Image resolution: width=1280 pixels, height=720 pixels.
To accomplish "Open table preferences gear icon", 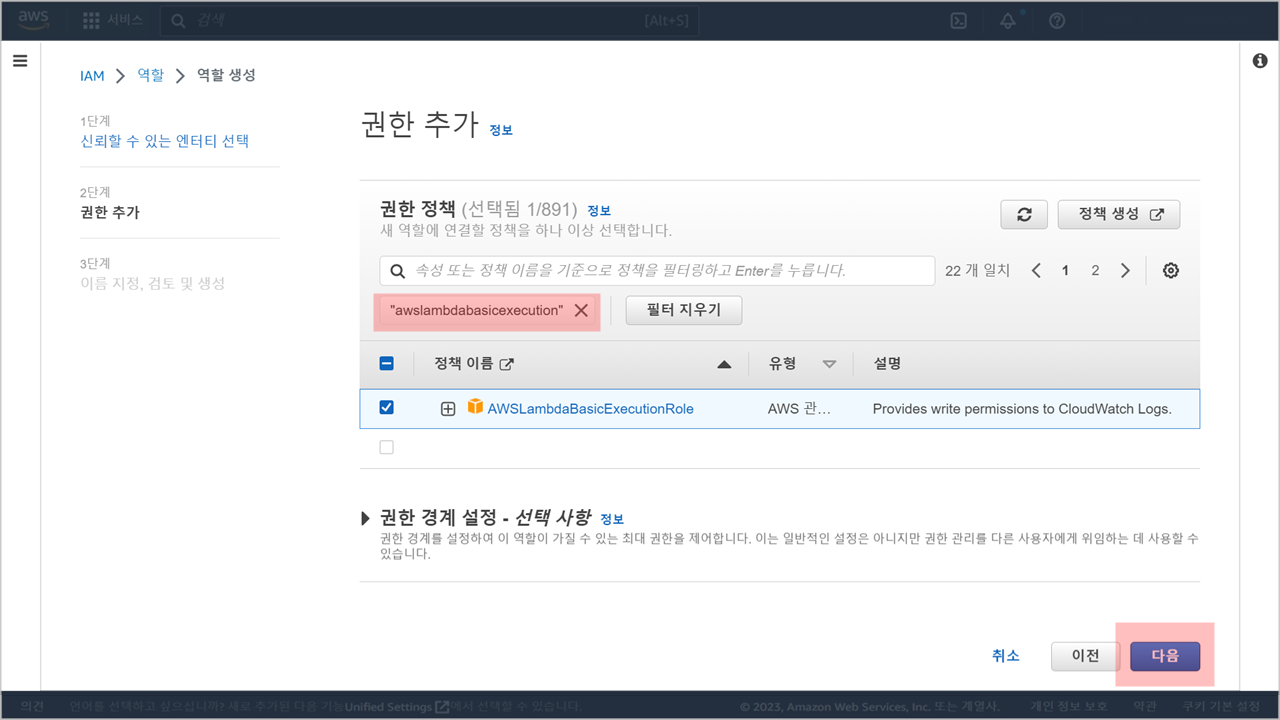I will point(1171,271).
